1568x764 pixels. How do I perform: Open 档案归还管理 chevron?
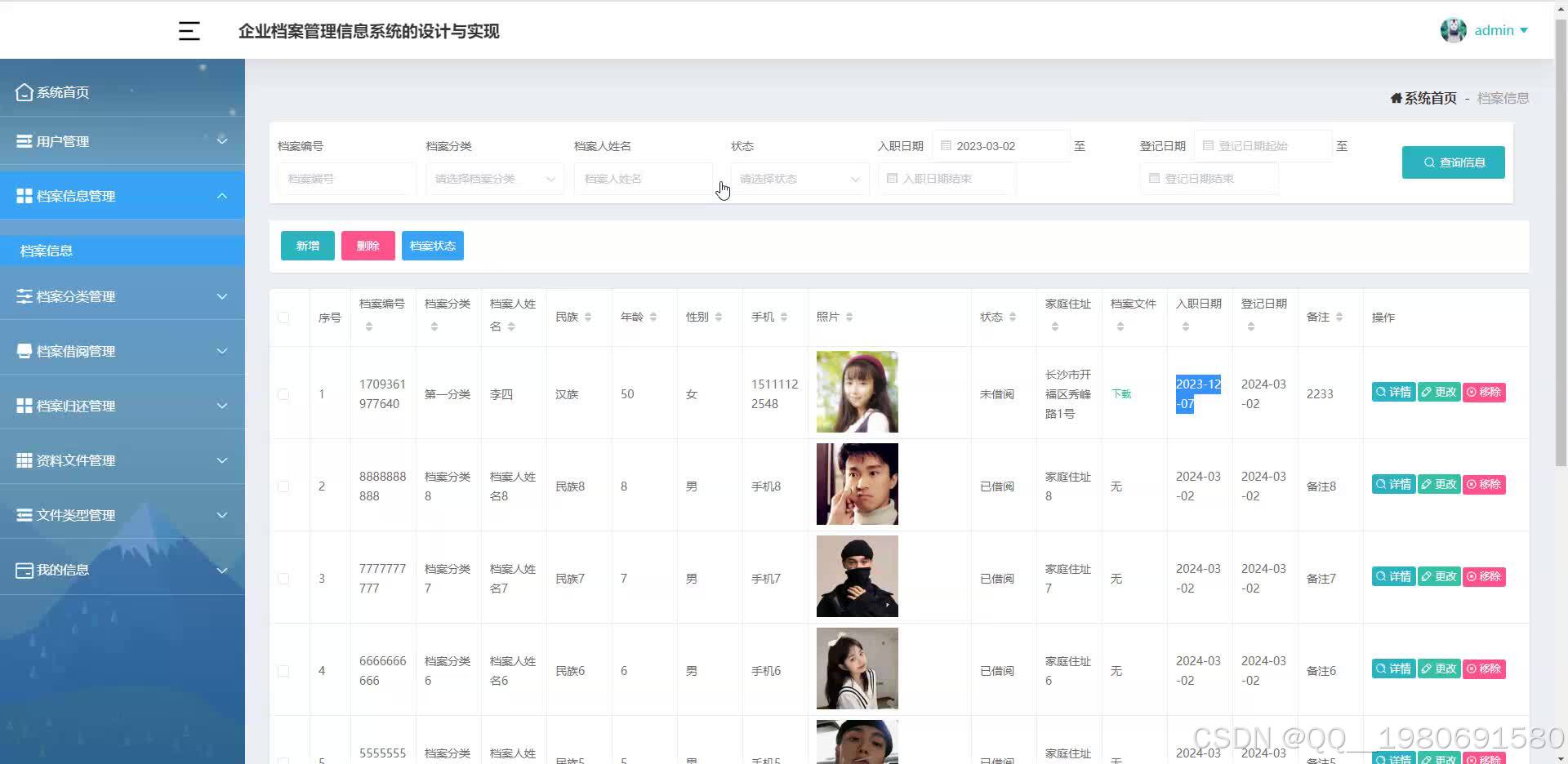tap(222, 406)
